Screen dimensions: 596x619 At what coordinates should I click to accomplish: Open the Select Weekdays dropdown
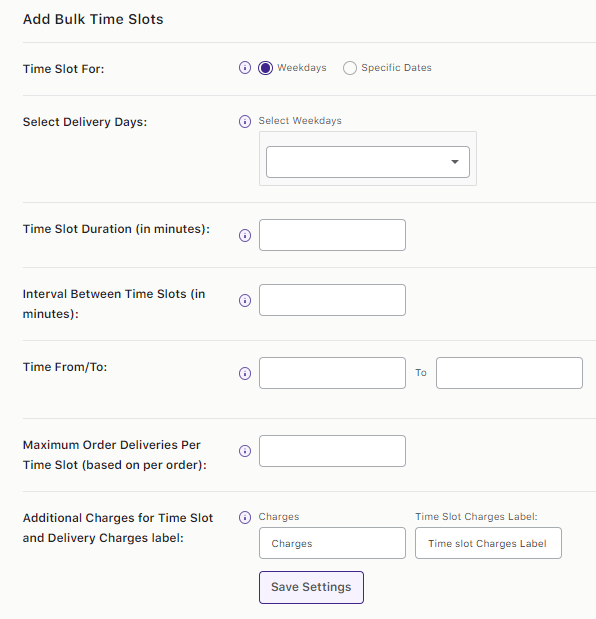click(368, 162)
